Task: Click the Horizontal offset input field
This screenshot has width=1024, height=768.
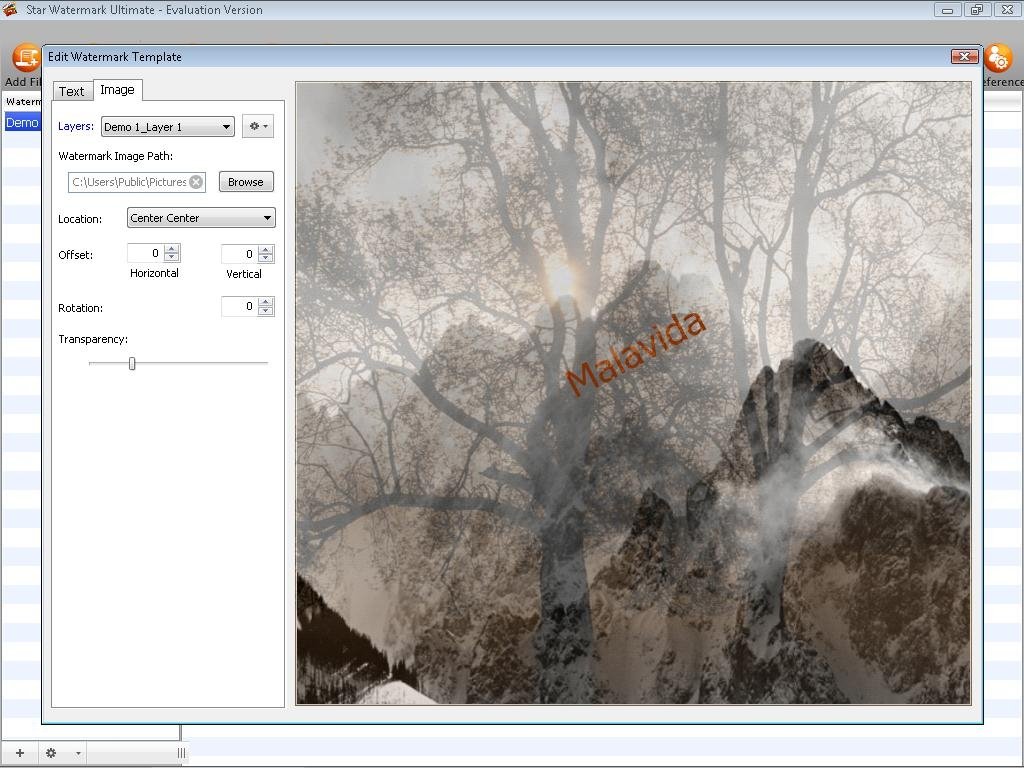Action: point(146,253)
